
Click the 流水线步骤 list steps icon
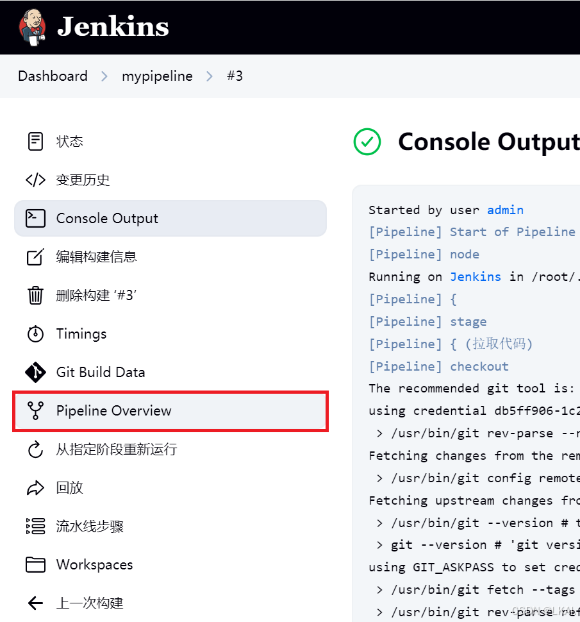[35, 526]
